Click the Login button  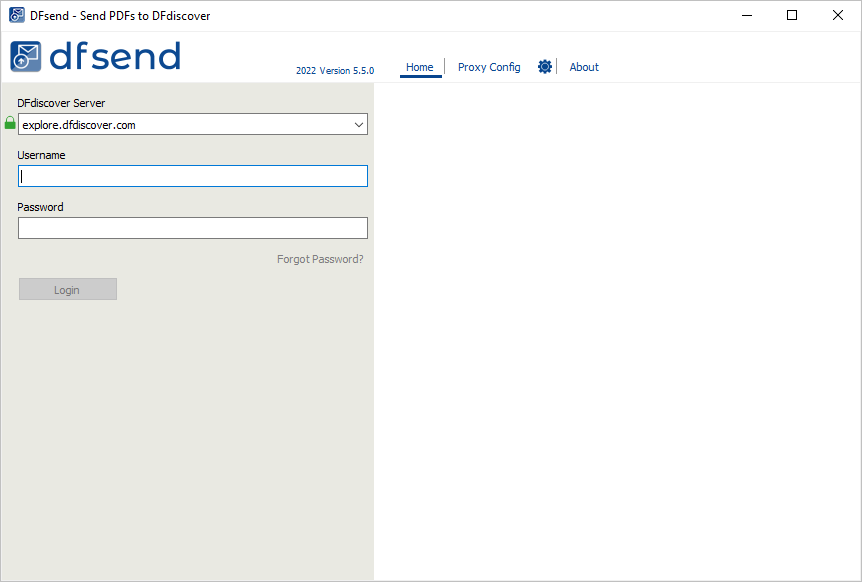point(68,289)
